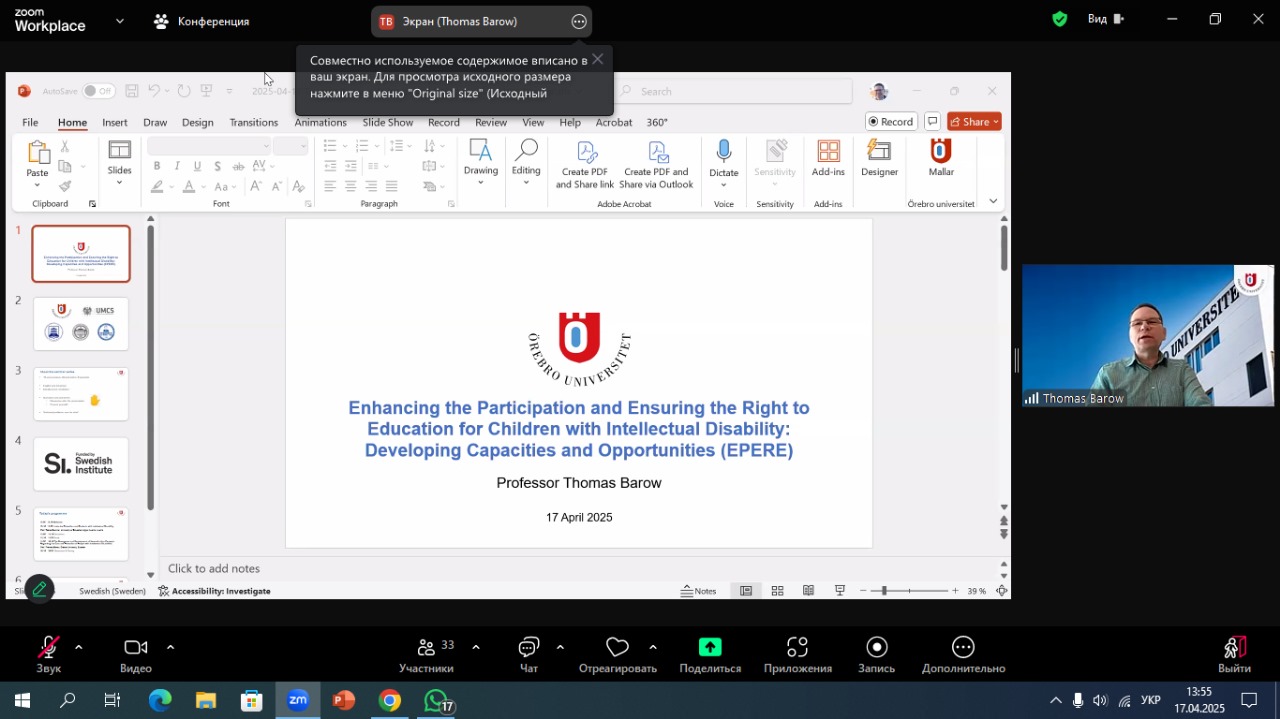Click the green annotation pencil button

40,589
